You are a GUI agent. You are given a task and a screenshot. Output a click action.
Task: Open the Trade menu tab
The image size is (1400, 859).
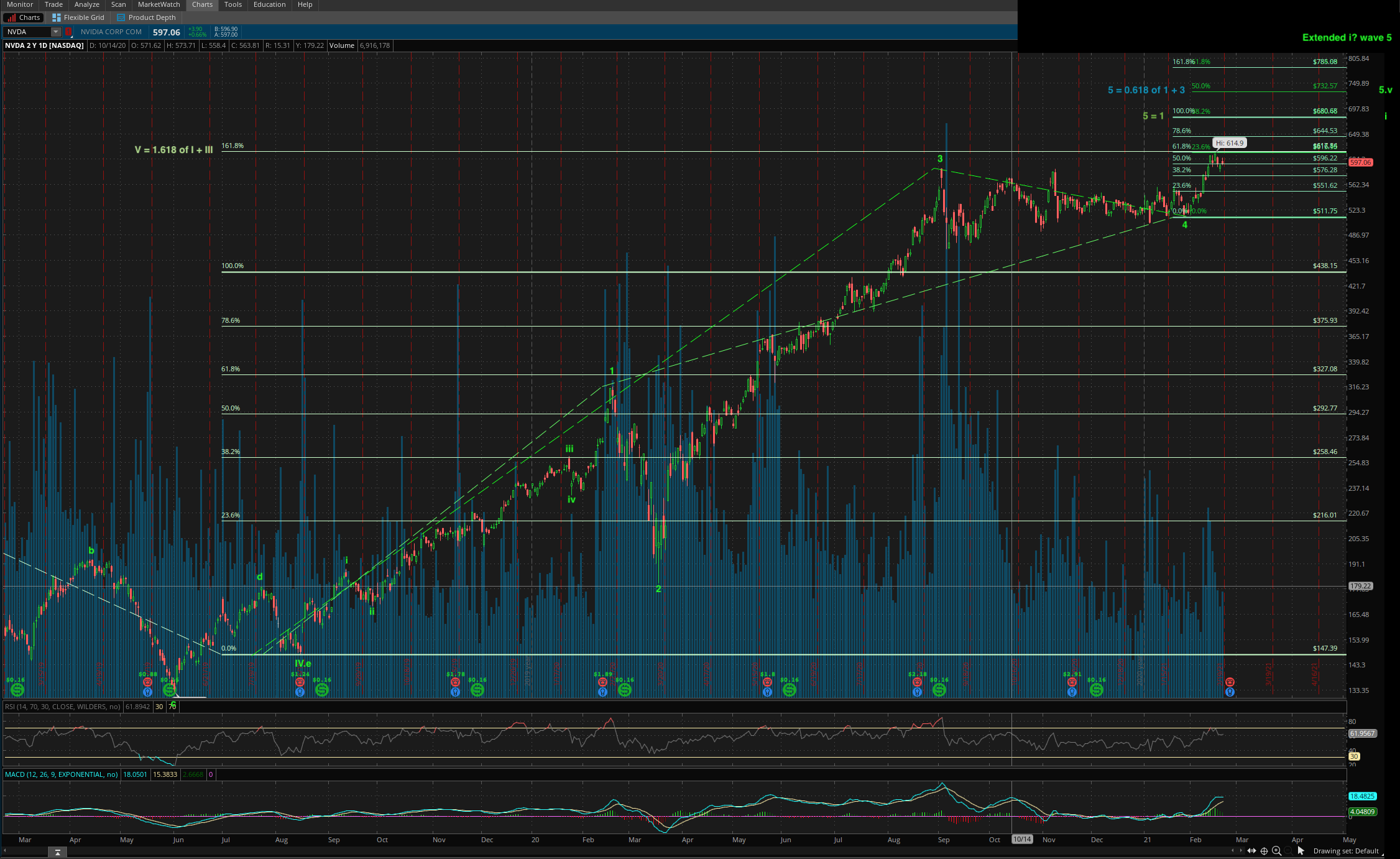(x=53, y=4)
